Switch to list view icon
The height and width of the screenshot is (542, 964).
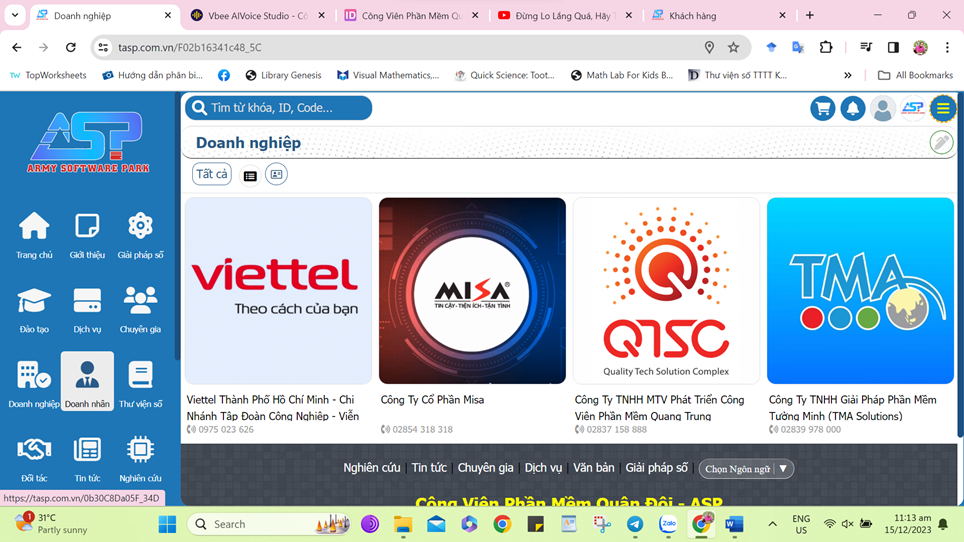tap(250, 175)
